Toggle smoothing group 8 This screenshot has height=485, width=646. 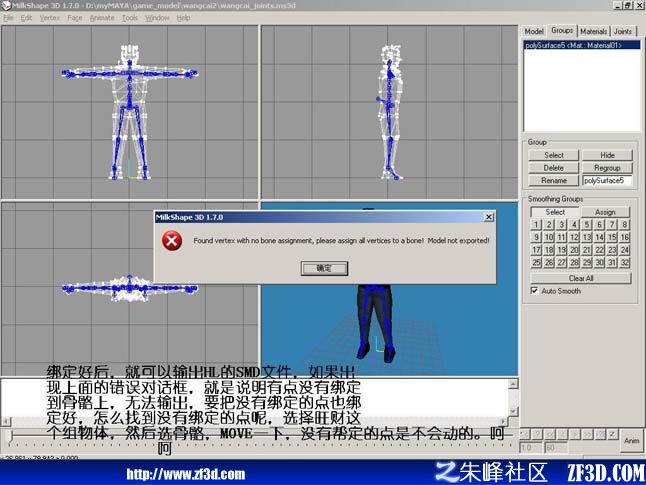625,225
